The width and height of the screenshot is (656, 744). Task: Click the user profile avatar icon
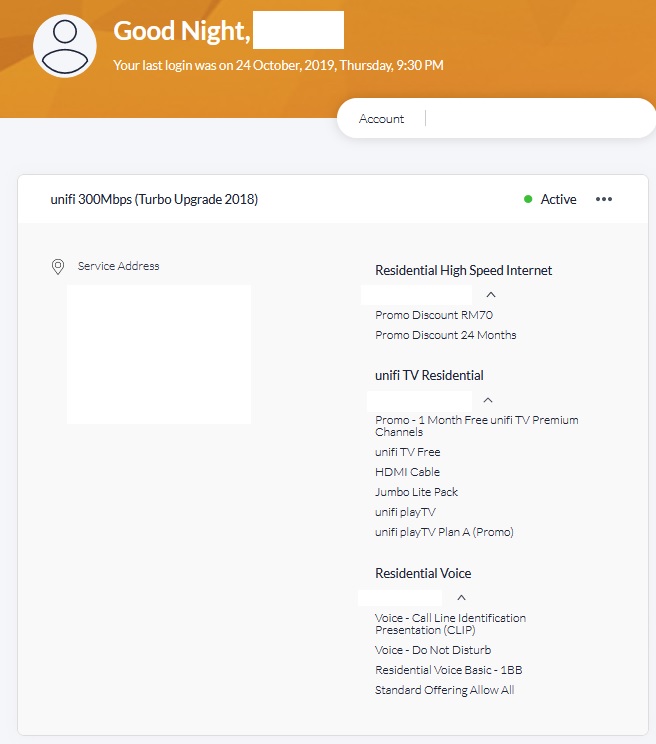pos(65,46)
